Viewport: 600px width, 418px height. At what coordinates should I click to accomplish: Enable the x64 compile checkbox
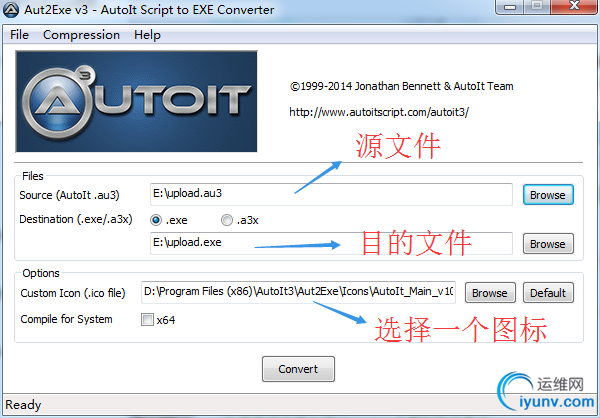(147, 320)
